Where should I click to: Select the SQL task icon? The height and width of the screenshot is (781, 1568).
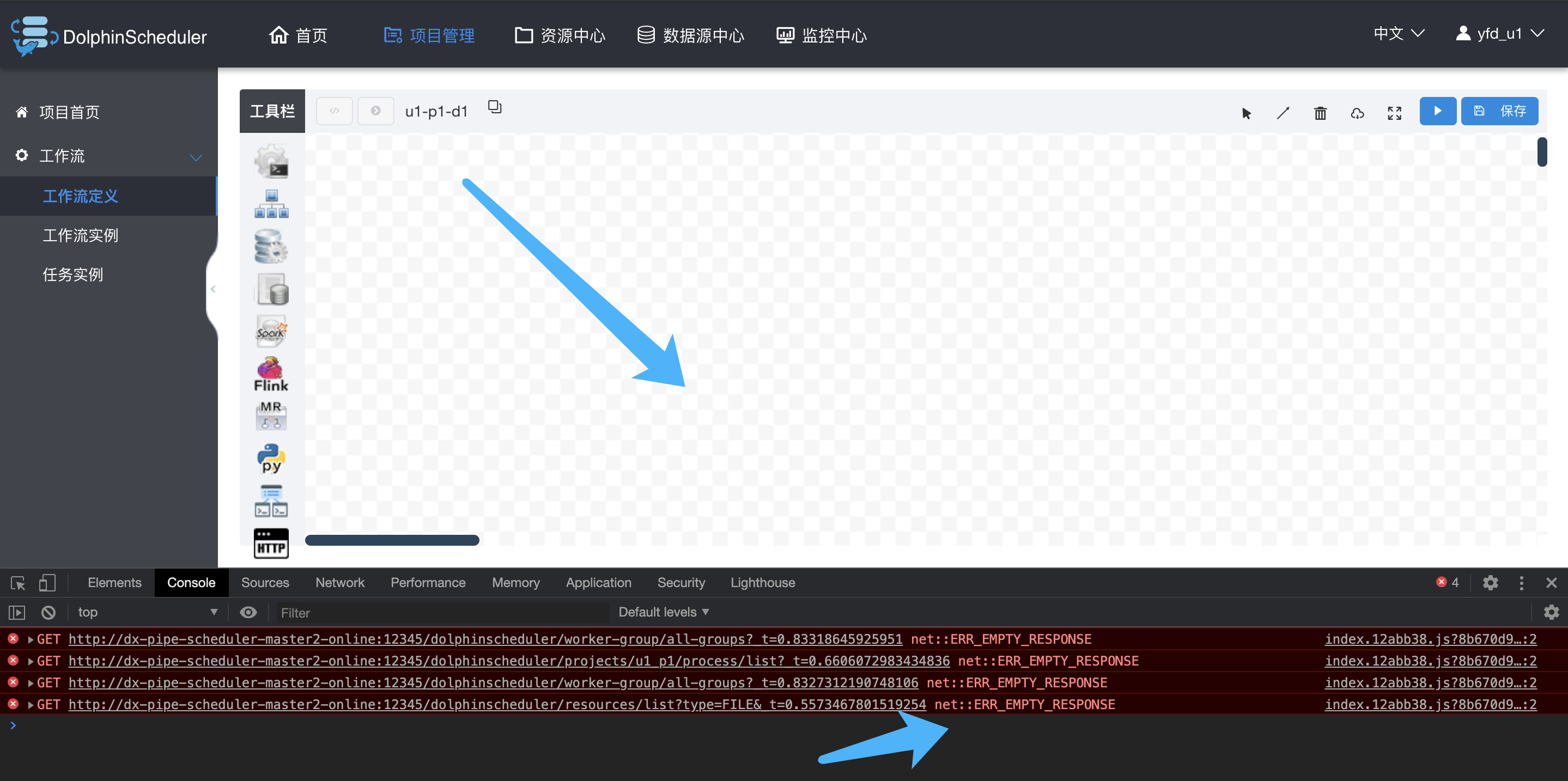(x=271, y=289)
